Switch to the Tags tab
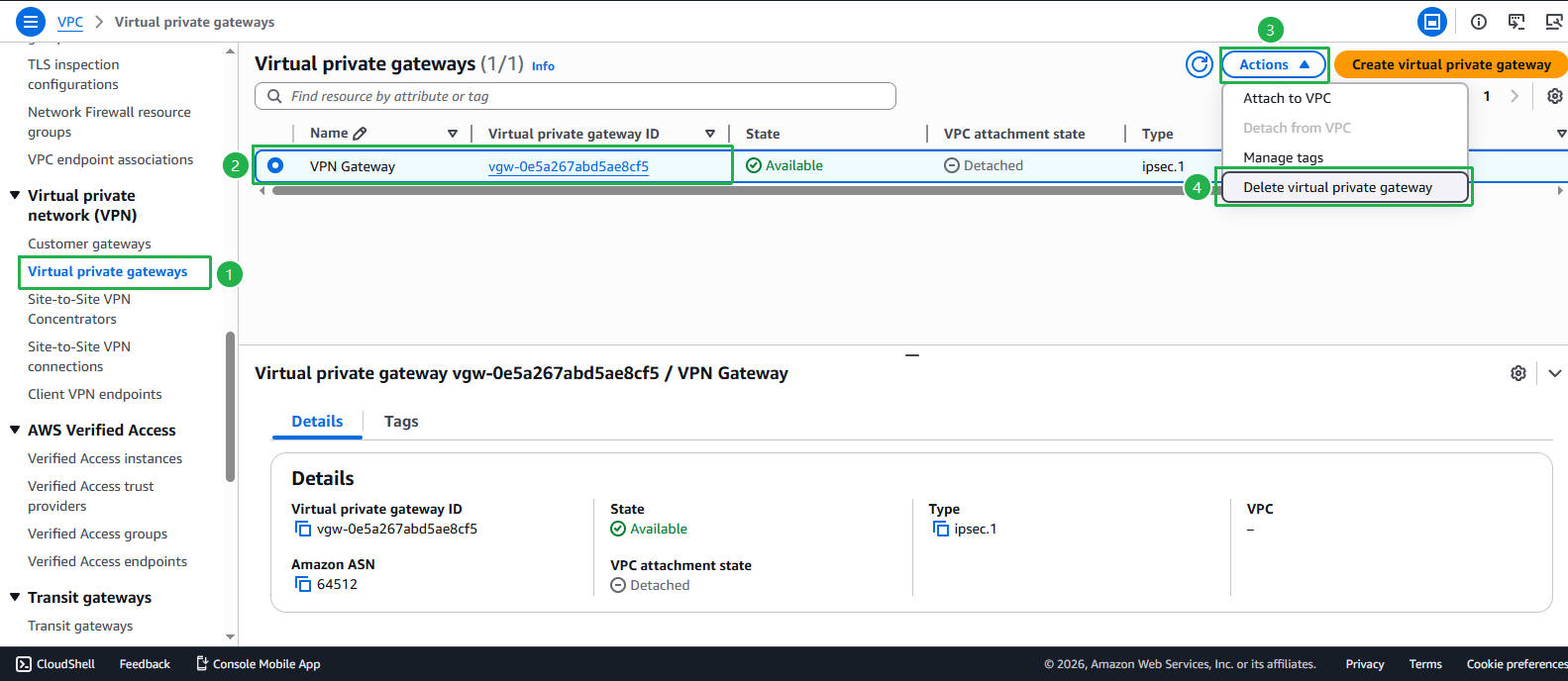Screen dimensions: 1568x681 tap(401, 422)
